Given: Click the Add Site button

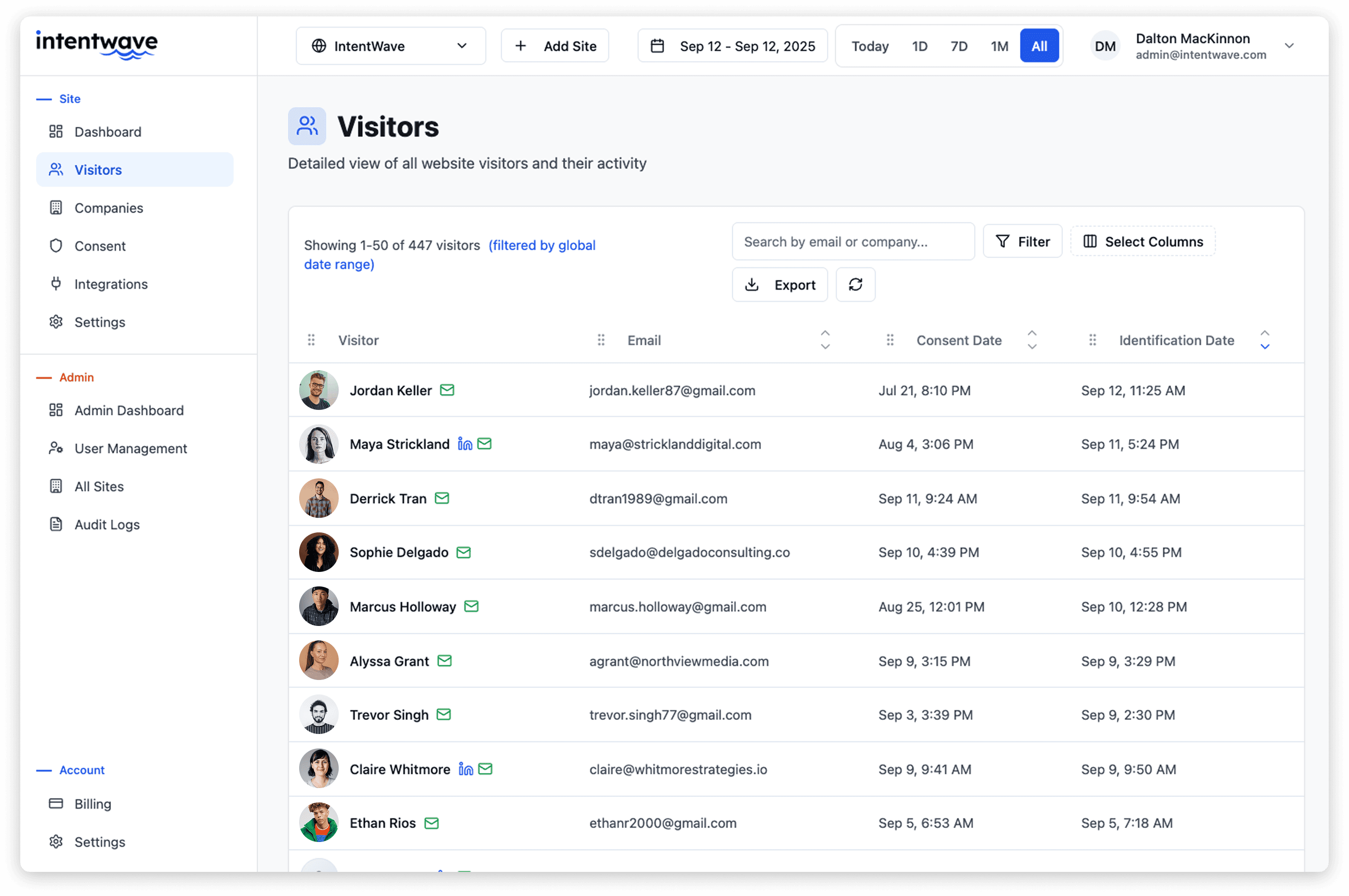Looking at the screenshot, I should [555, 46].
